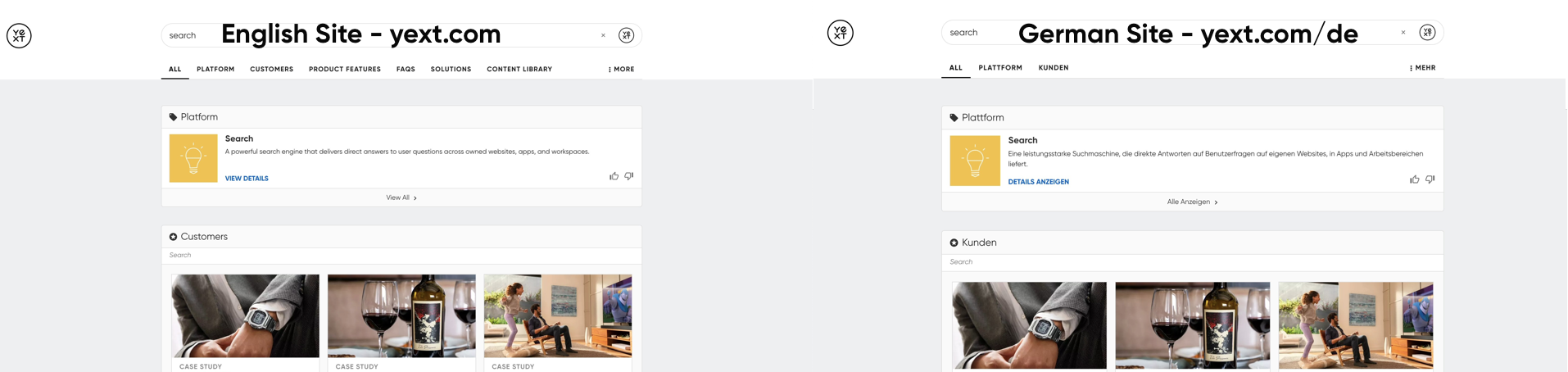Submit search with the English Yext search icon

click(627, 35)
